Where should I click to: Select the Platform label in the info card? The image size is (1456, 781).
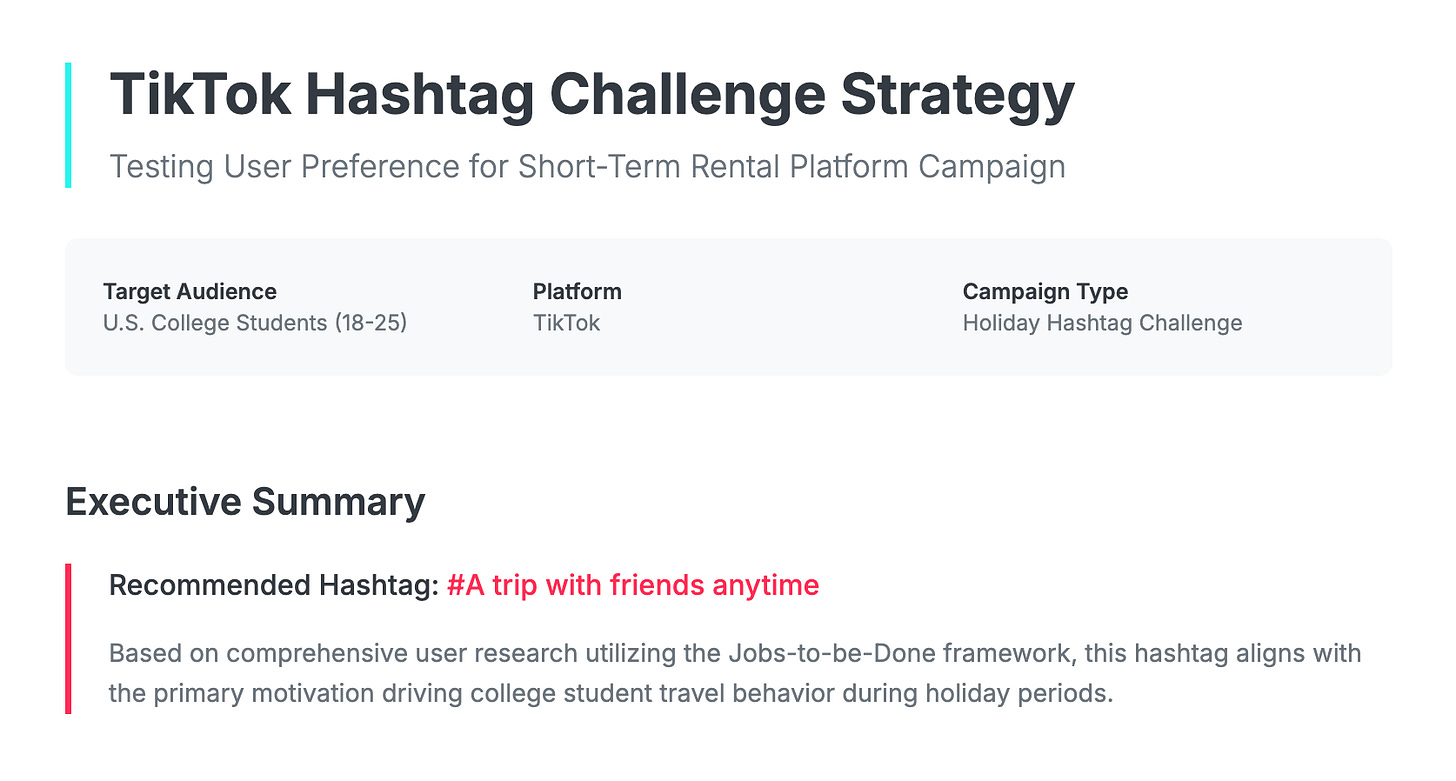coord(577,292)
